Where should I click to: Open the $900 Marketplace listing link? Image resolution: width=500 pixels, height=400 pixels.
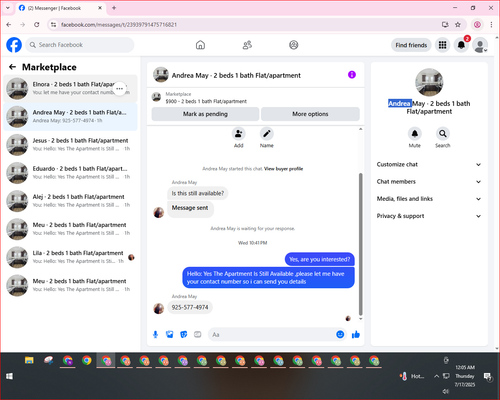[x=206, y=101]
